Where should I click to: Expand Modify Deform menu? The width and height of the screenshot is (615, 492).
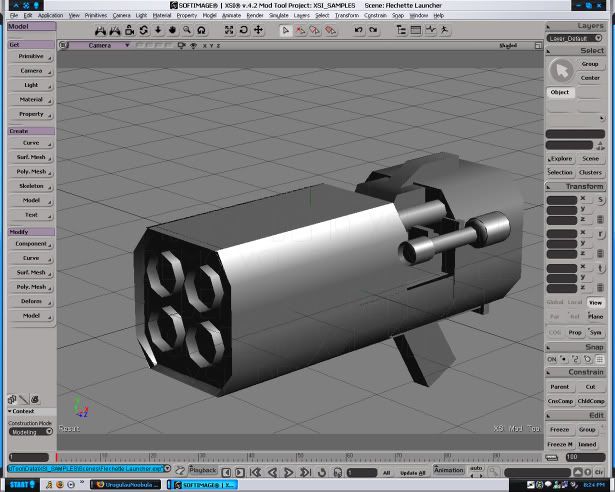point(31,301)
